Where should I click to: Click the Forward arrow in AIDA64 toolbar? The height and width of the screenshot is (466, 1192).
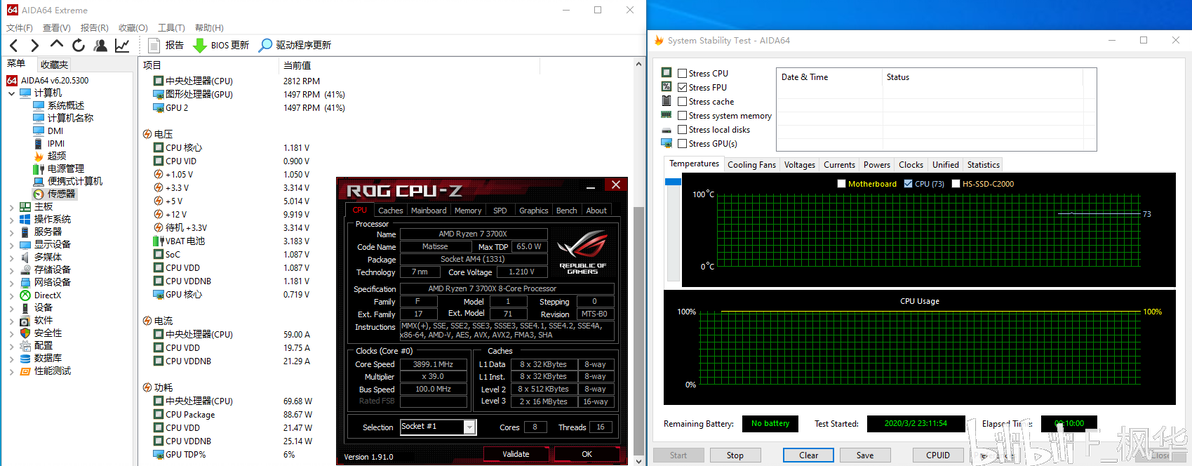click(35, 46)
